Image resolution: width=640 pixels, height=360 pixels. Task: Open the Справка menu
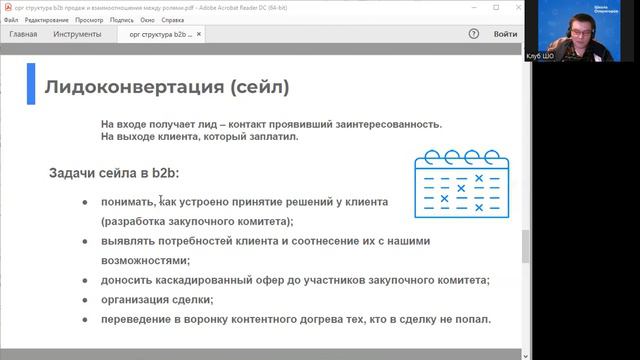point(173,20)
